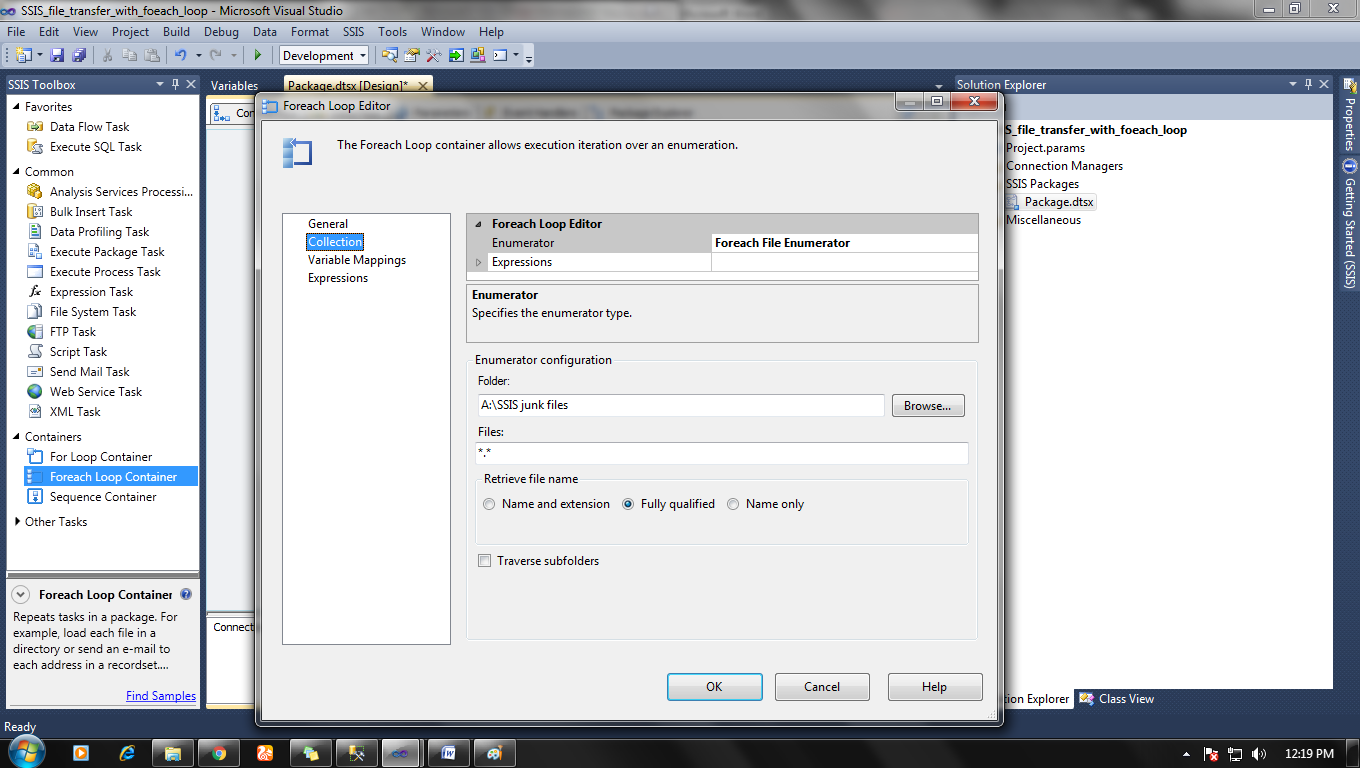Expand the Expressions property row

[478, 262]
